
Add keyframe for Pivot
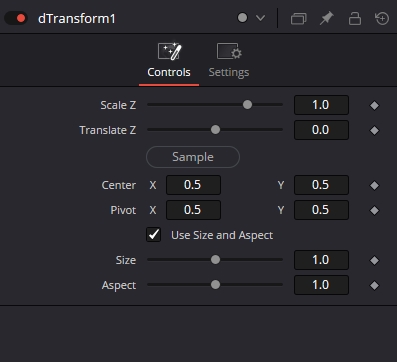pos(374,210)
